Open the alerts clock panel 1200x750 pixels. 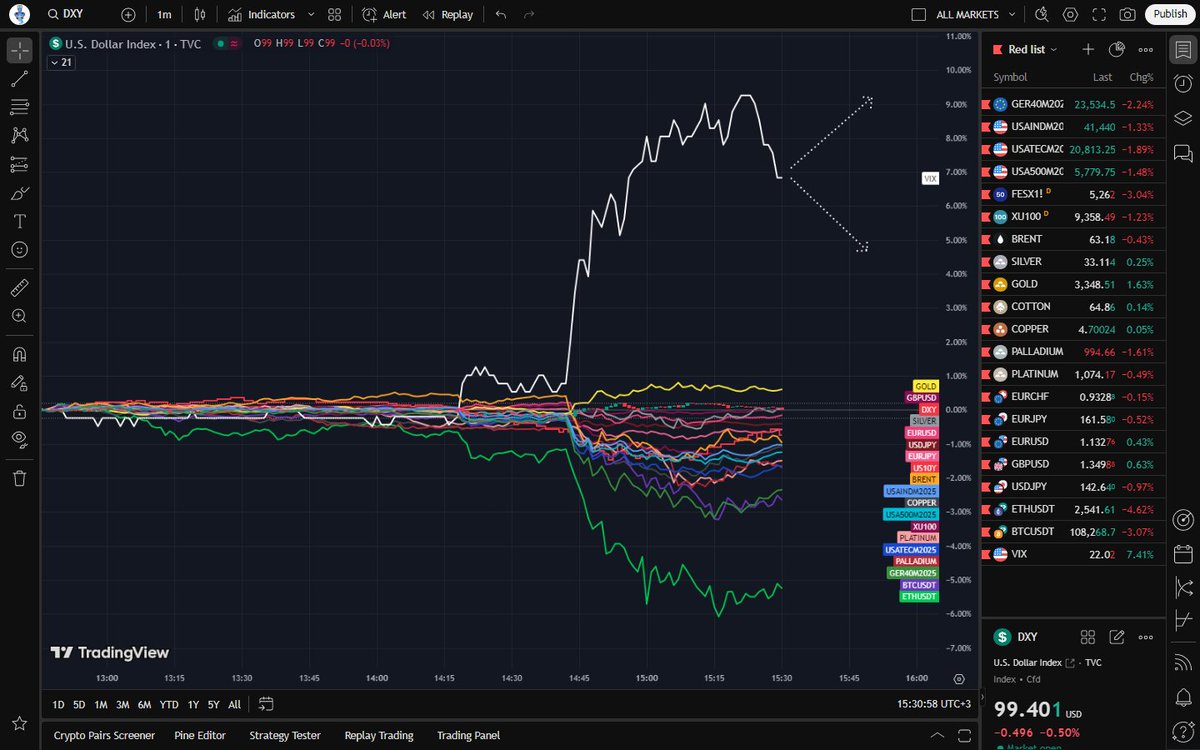(1183, 83)
